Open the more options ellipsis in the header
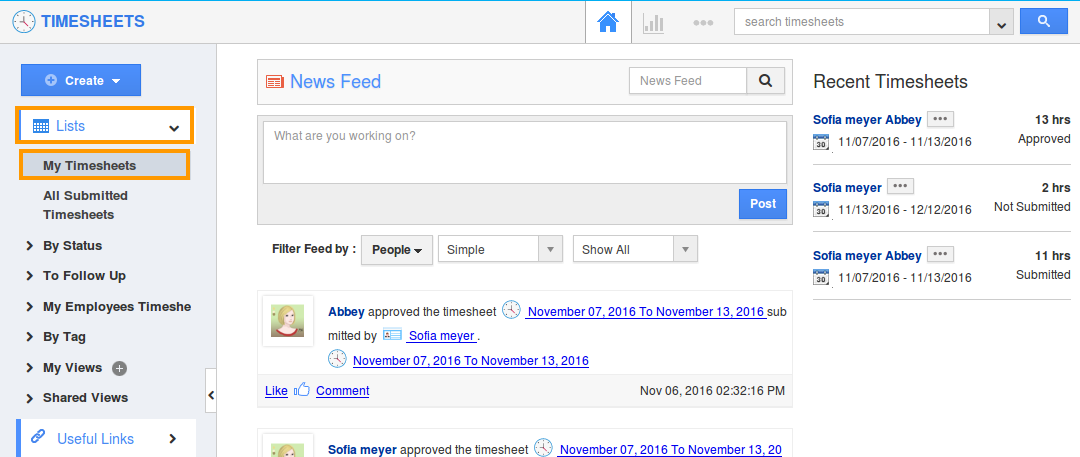 coord(703,23)
